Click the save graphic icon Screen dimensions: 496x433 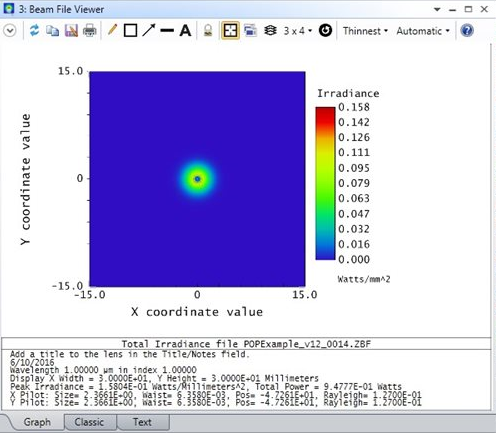(71, 31)
